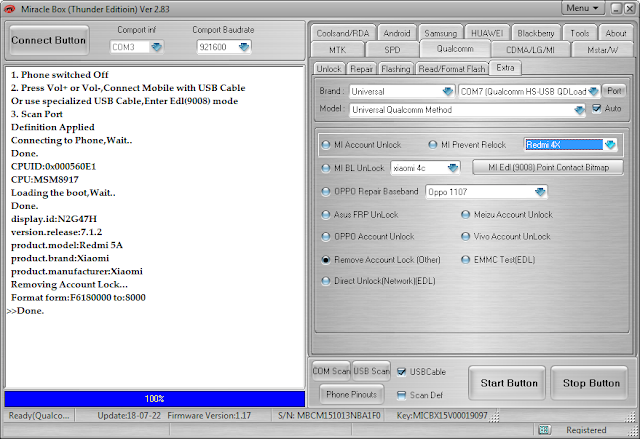Switch to the CDMA/LG/MI tab
This screenshot has height=439, width=640.
click(x=530, y=50)
